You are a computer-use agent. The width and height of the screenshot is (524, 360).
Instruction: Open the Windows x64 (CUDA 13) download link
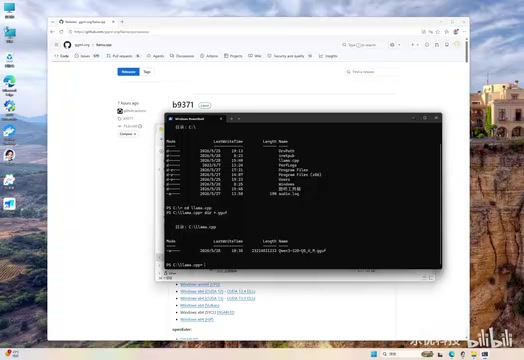tap(202, 298)
